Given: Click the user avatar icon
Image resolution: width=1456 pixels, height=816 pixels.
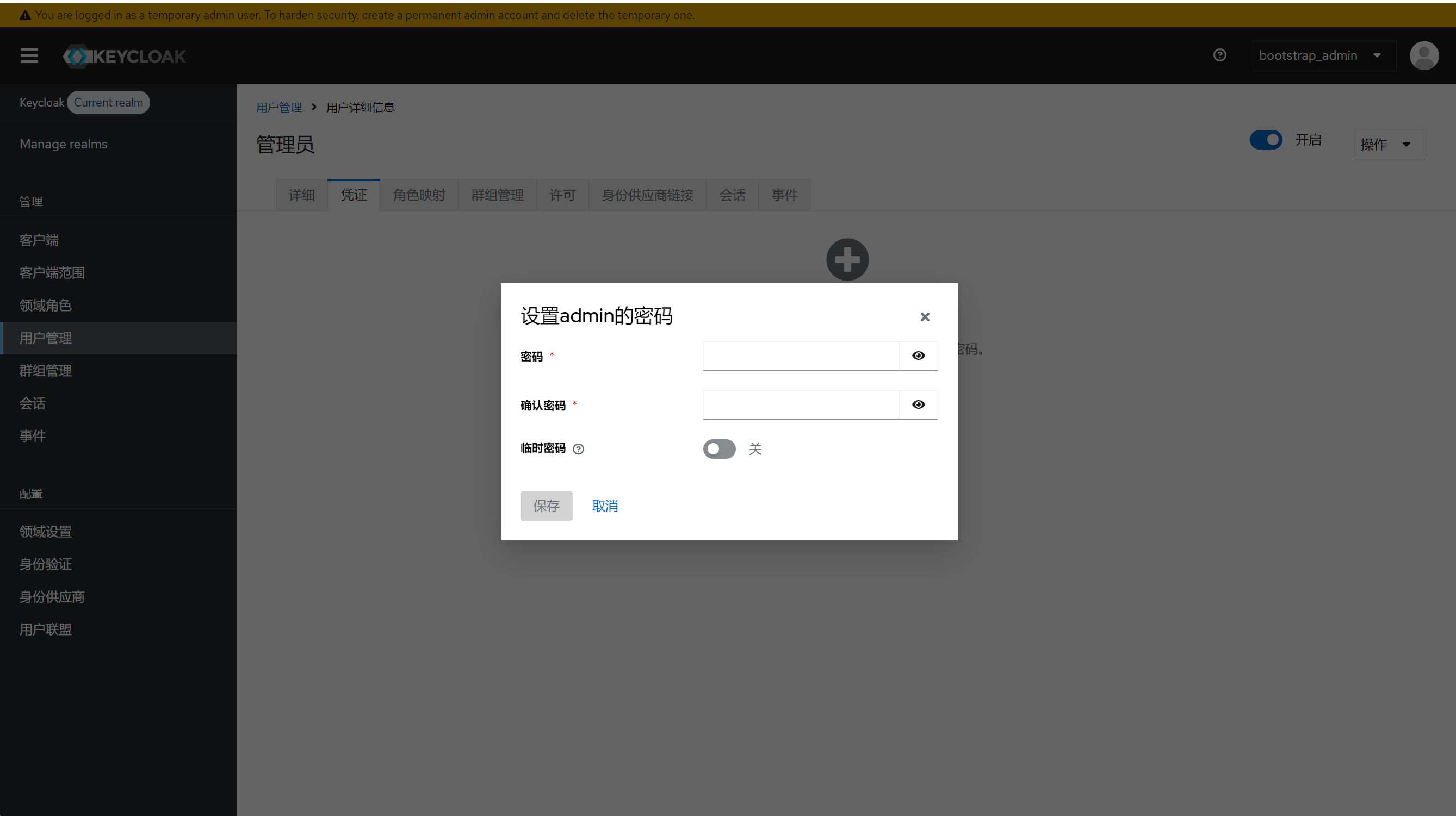Looking at the screenshot, I should tap(1423, 55).
